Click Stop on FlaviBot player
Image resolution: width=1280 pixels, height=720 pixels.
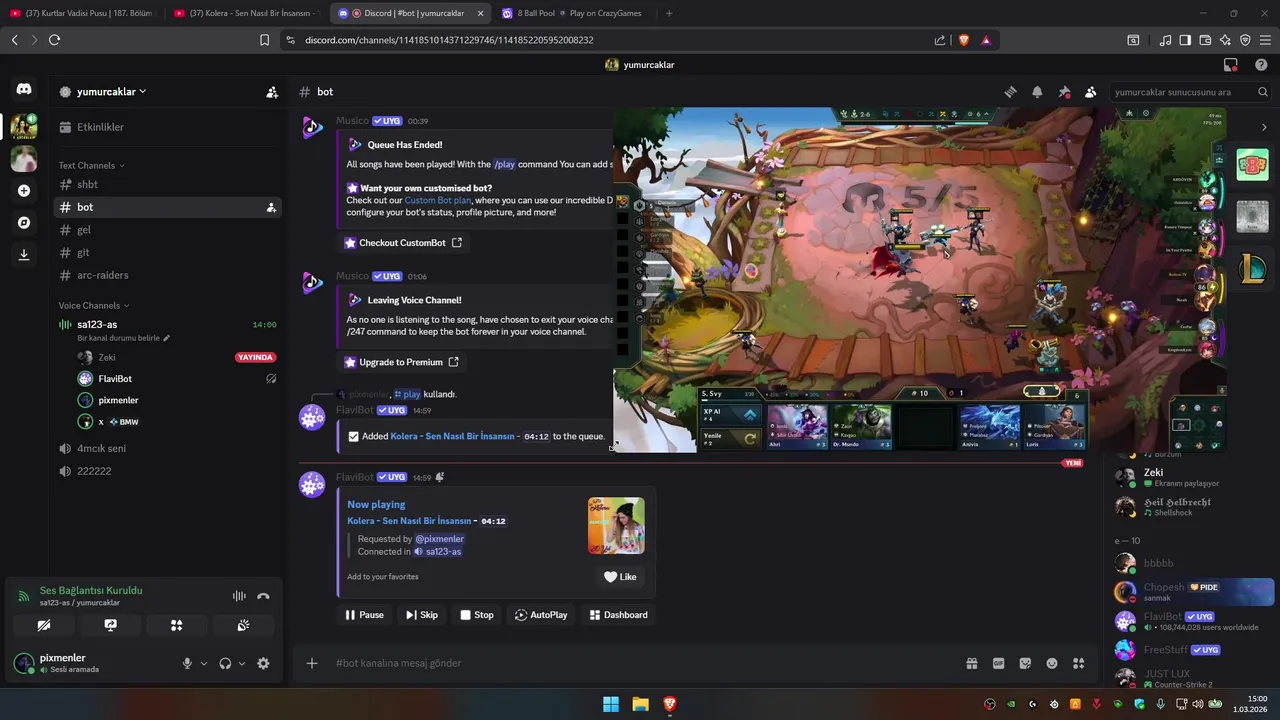tap(476, 615)
